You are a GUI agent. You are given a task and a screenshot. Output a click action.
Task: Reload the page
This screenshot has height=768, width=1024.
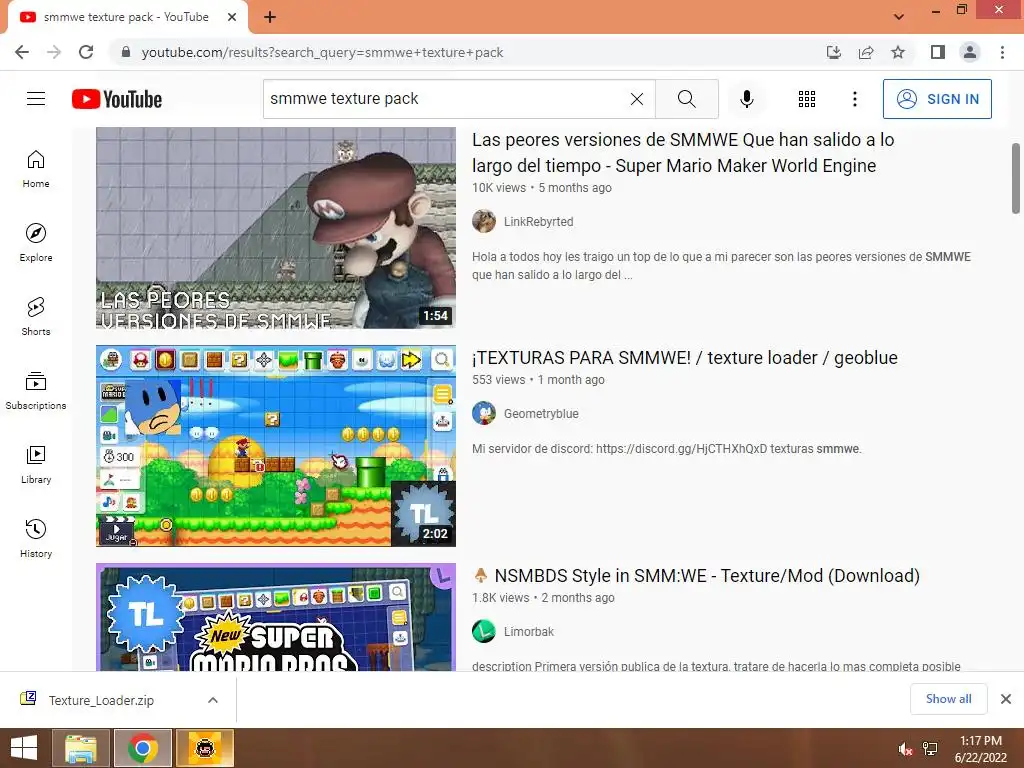[86, 52]
